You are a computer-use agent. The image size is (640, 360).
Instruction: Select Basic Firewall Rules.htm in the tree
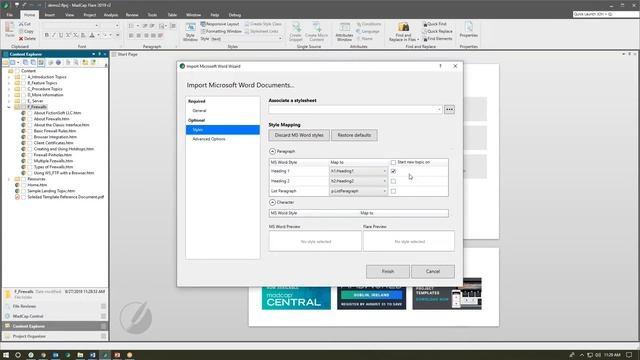[55, 131]
